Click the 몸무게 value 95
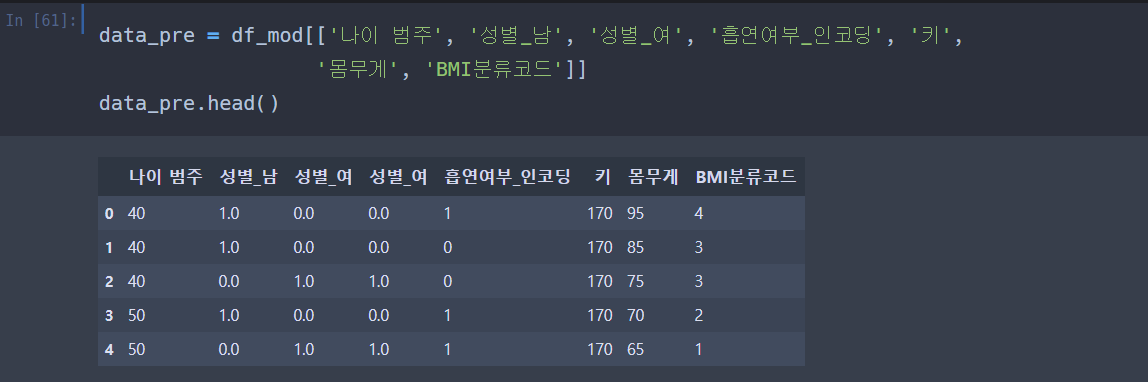 pyautogui.click(x=636, y=213)
